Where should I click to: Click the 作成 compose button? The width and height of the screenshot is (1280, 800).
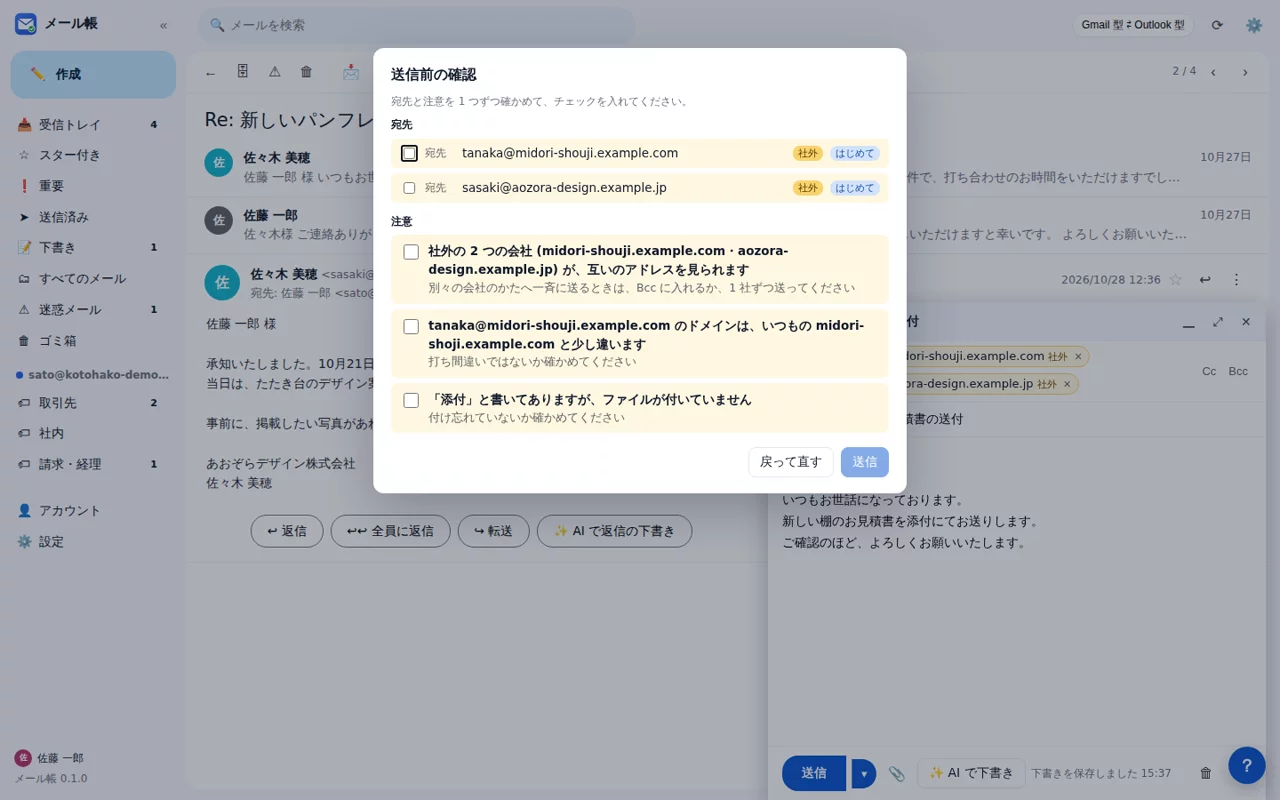pyautogui.click(x=93, y=74)
